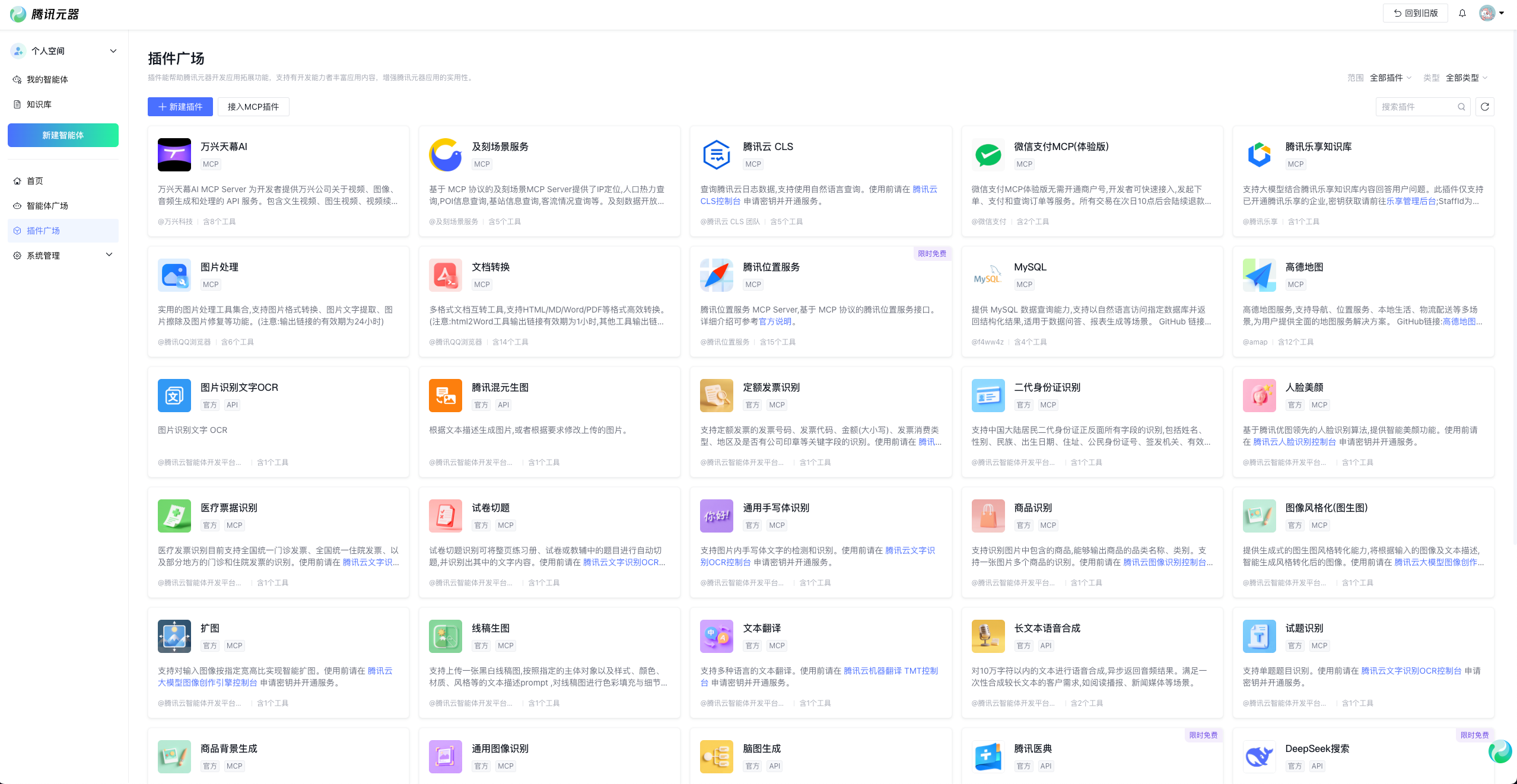Open the 全部插件 range filter dropdown
Image resolution: width=1517 pixels, height=784 pixels.
click(1391, 78)
